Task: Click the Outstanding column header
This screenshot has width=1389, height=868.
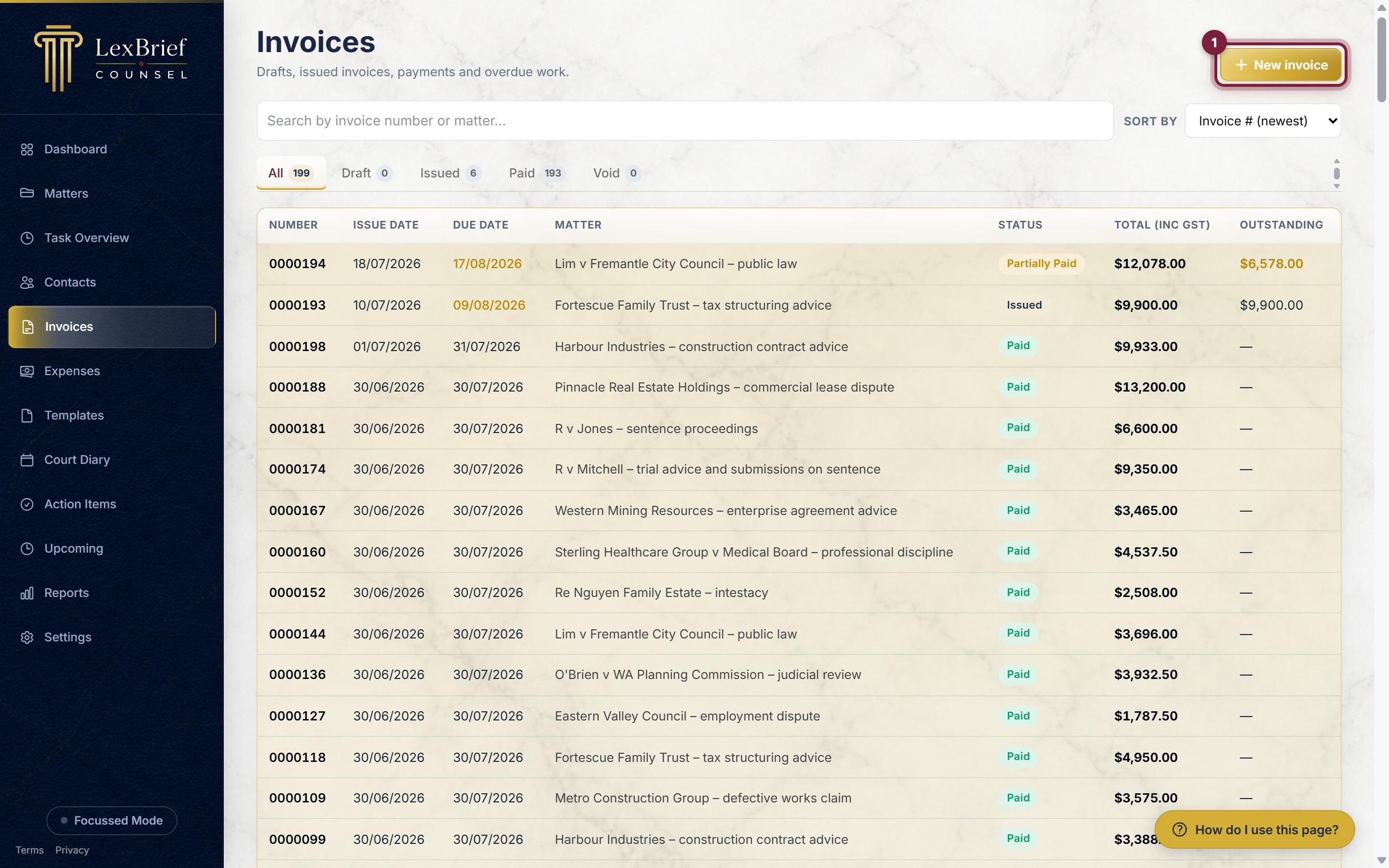Action: [x=1281, y=225]
